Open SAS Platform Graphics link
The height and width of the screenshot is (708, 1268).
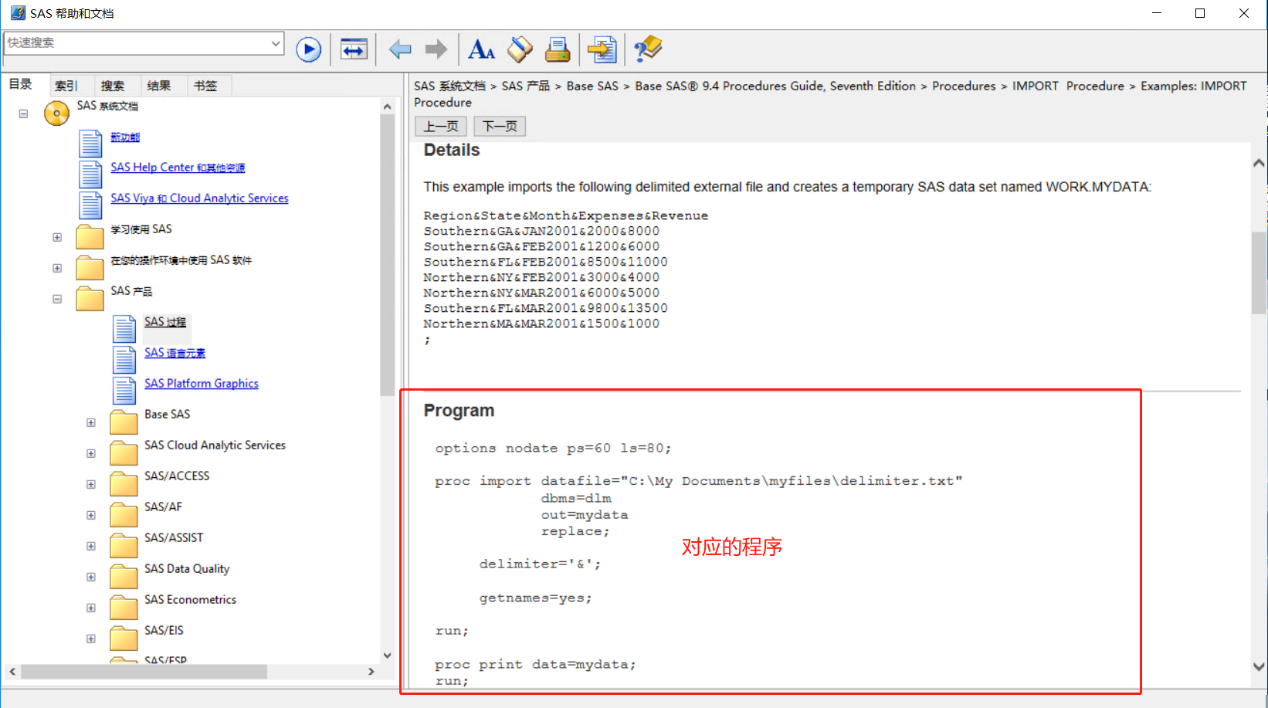[201, 384]
